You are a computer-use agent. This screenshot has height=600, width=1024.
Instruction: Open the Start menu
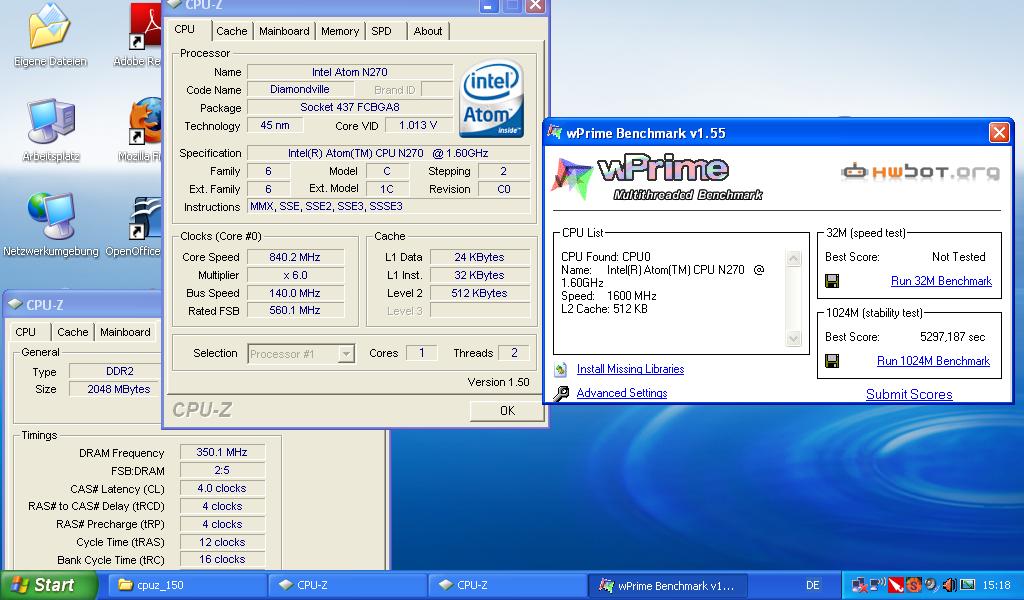49,585
